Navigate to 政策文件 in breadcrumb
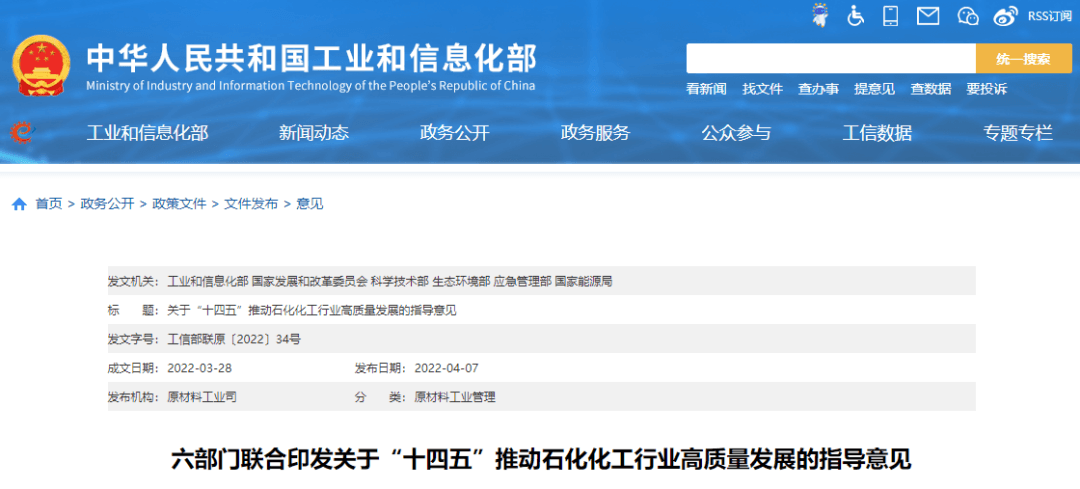This screenshot has width=1080, height=489. (179, 204)
